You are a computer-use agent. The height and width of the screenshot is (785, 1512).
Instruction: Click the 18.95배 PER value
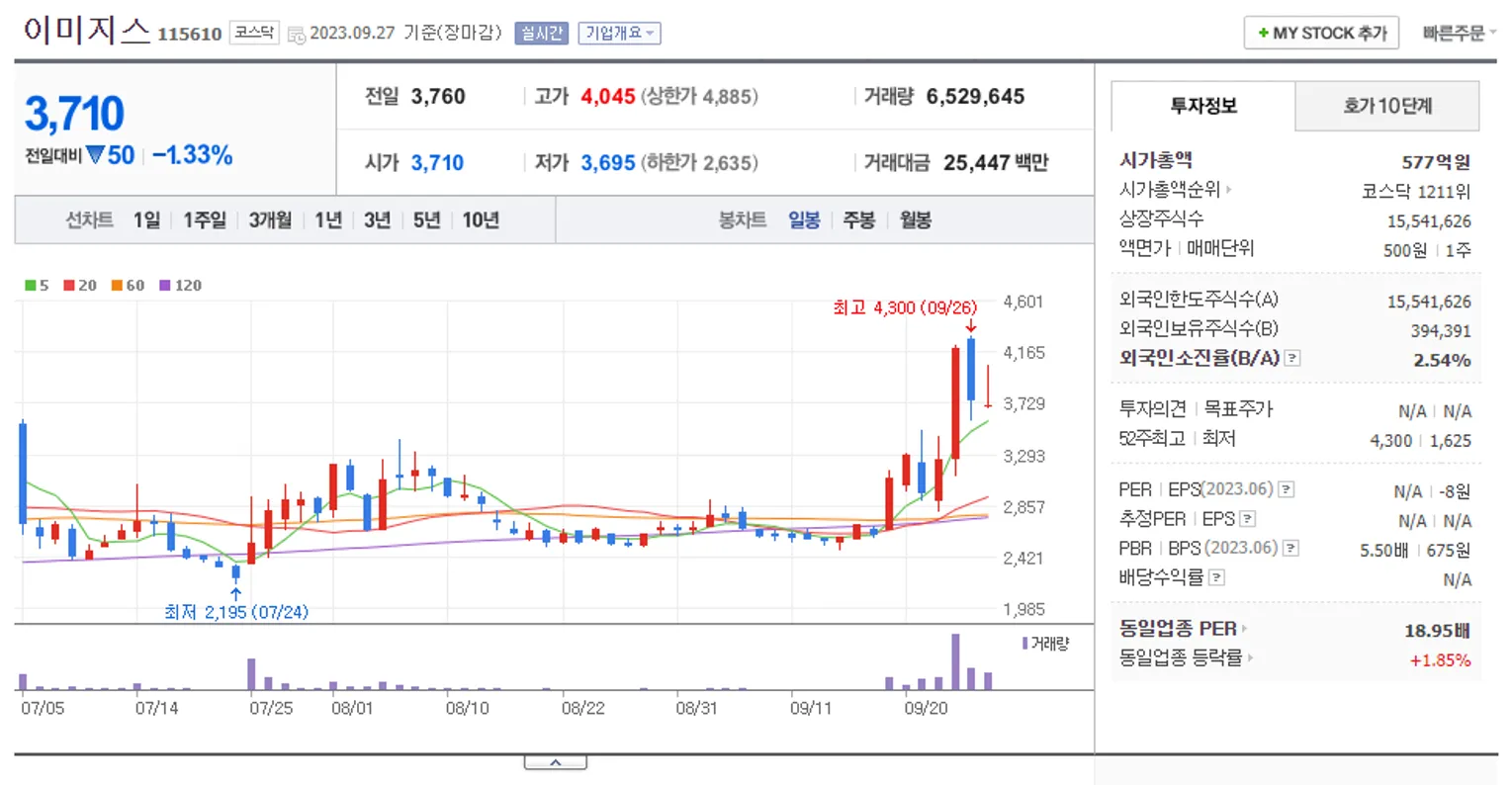coord(1437,631)
